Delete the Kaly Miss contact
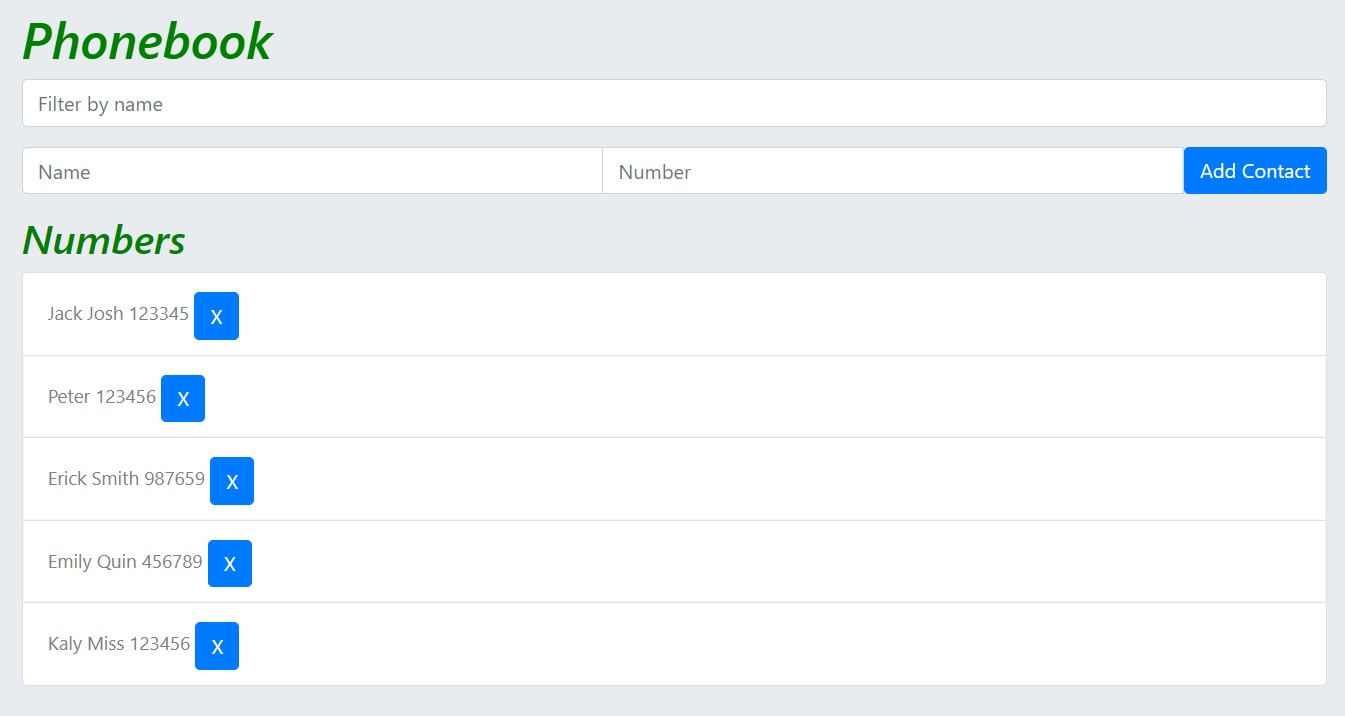This screenshot has width=1345, height=716. [x=217, y=646]
